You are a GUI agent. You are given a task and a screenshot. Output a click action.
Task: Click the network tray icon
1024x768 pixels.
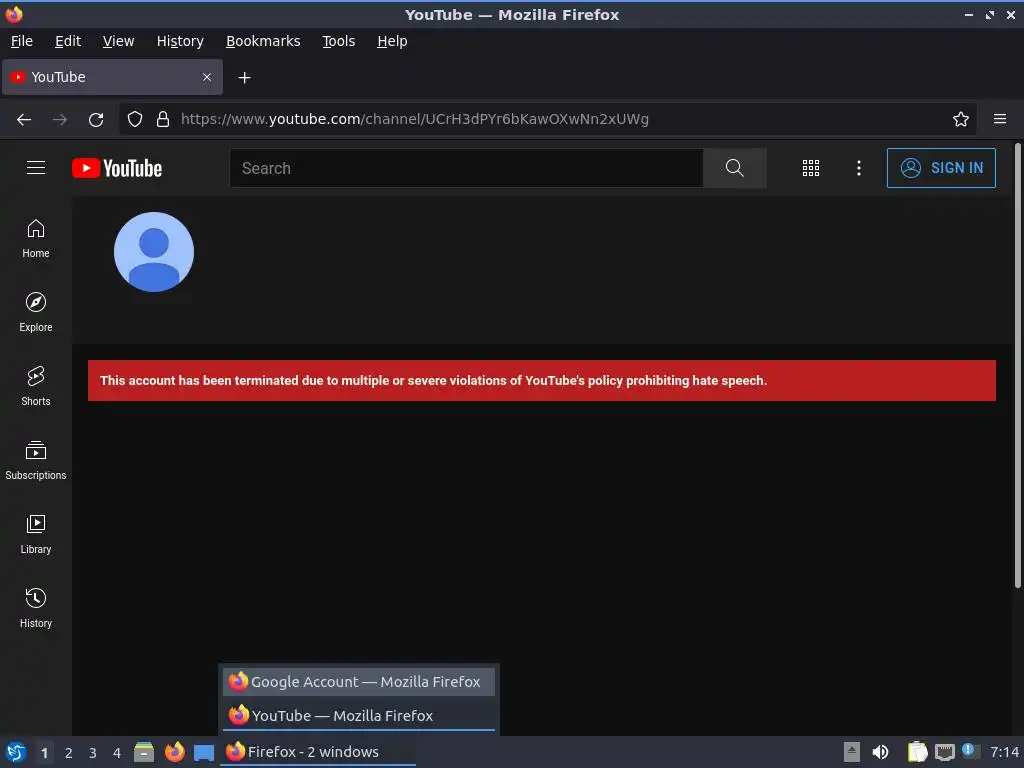[944, 752]
